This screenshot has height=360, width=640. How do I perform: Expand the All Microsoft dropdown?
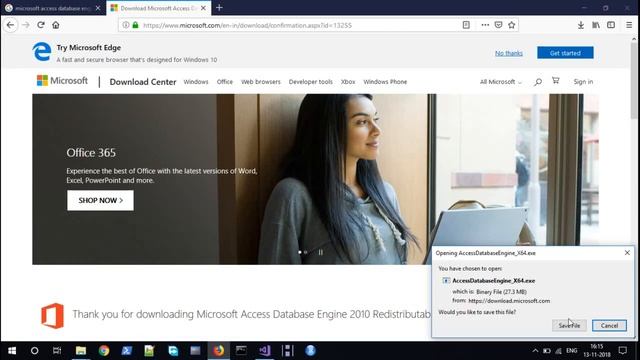point(501,82)
